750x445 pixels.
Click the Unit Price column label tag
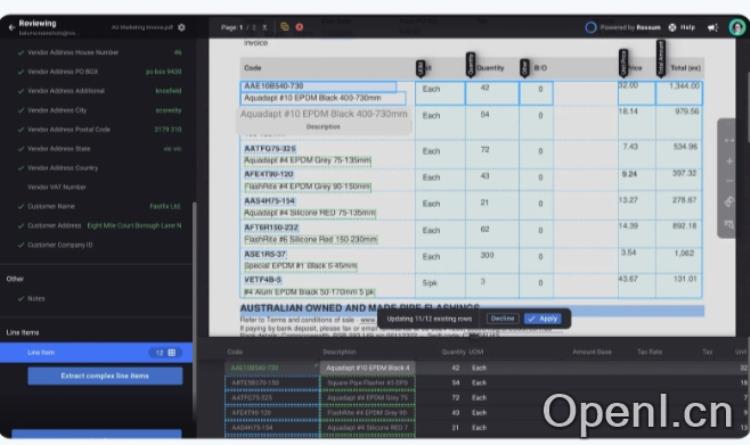pyautogui.click(x=624, y=62)
